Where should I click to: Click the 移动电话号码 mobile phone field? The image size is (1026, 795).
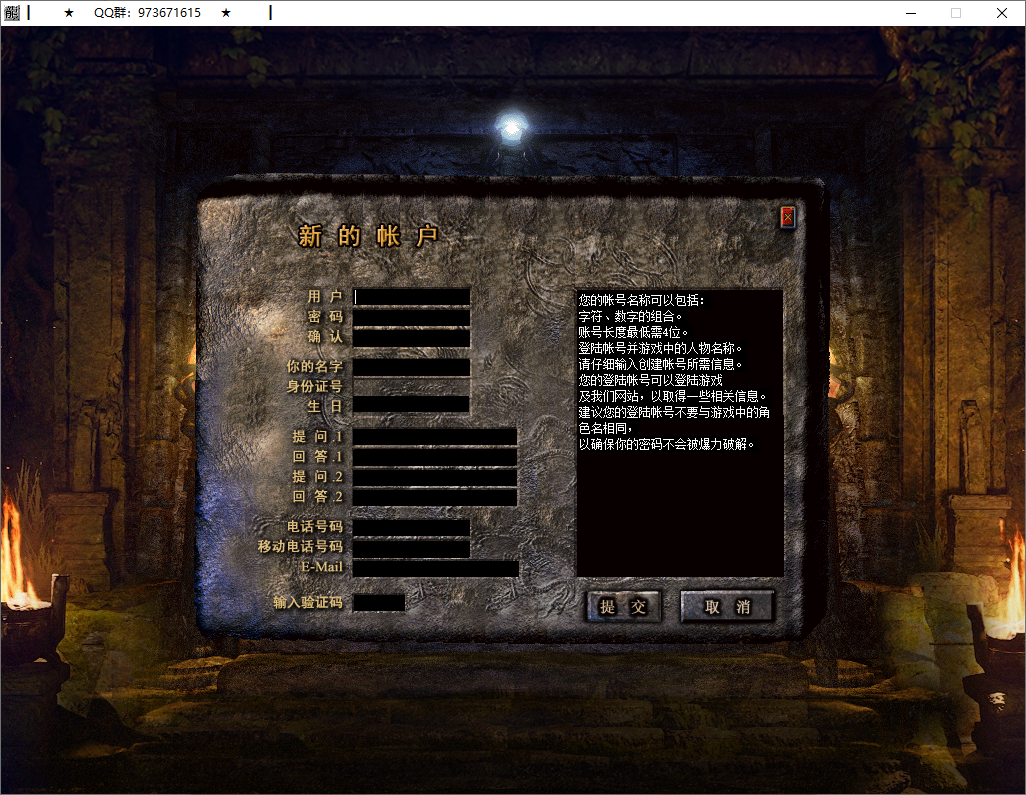tap(412, 547)
